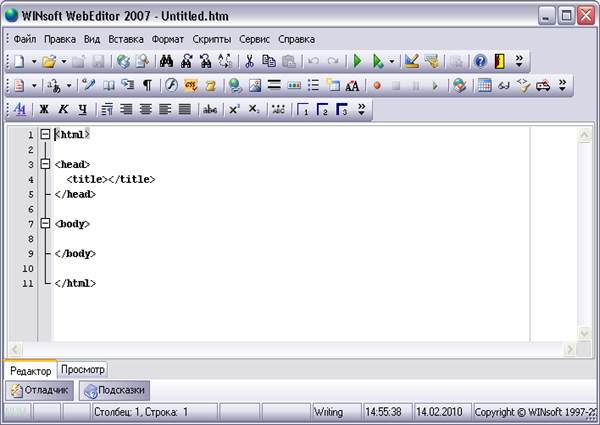Switch to the Редактор tab
The image size is (600, 425).
tap(31, 370)
